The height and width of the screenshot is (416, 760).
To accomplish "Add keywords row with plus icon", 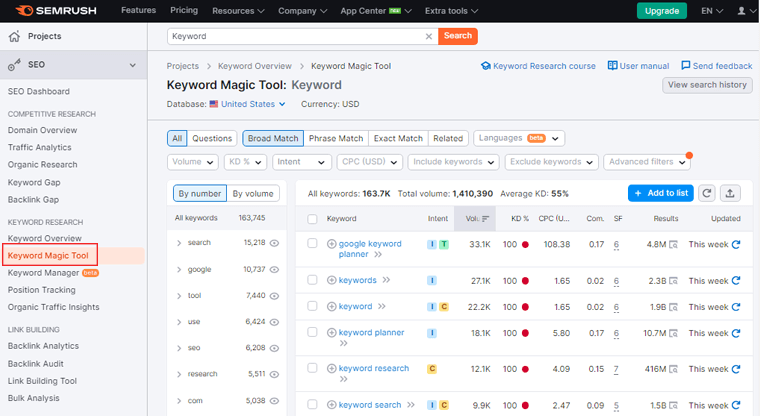I will click(332, 280).
